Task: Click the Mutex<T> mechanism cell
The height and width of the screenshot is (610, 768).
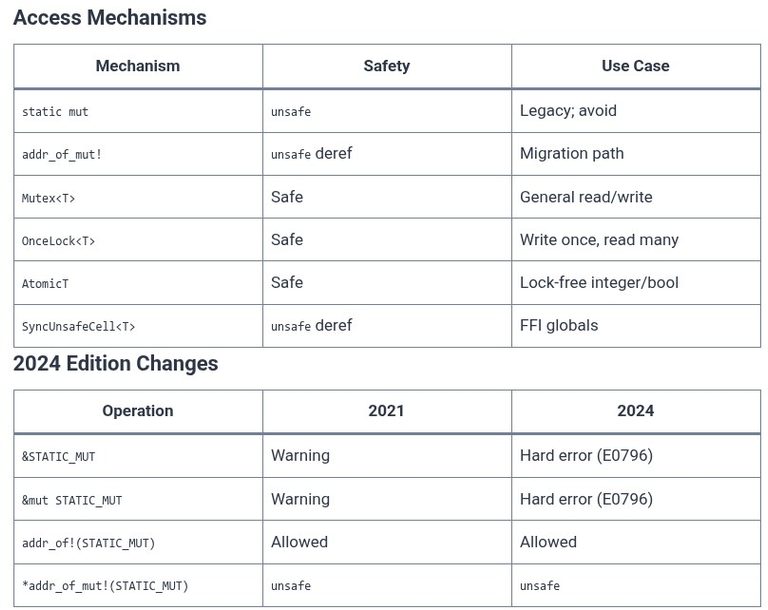Action: tap(138, 197)
